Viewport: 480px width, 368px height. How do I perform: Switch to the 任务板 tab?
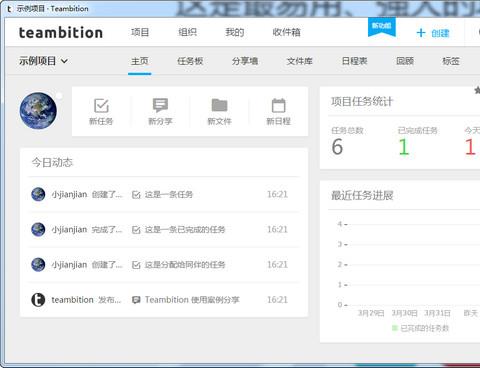click(190, 61)
